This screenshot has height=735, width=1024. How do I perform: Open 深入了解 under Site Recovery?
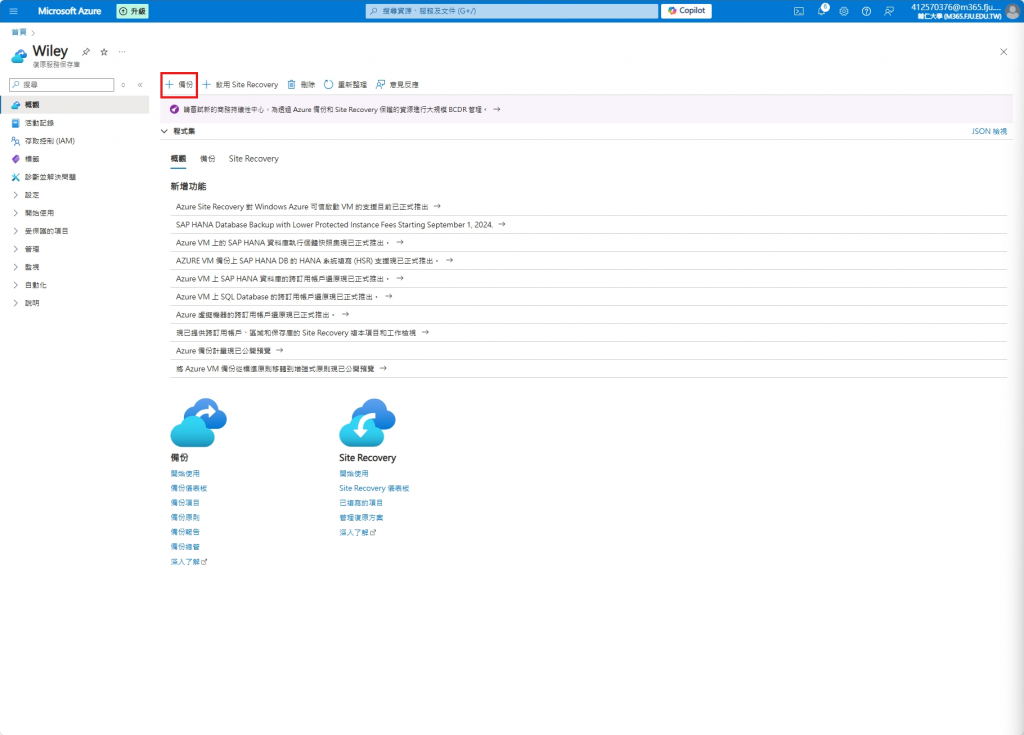pyautogui.click(x=357, y=532)
